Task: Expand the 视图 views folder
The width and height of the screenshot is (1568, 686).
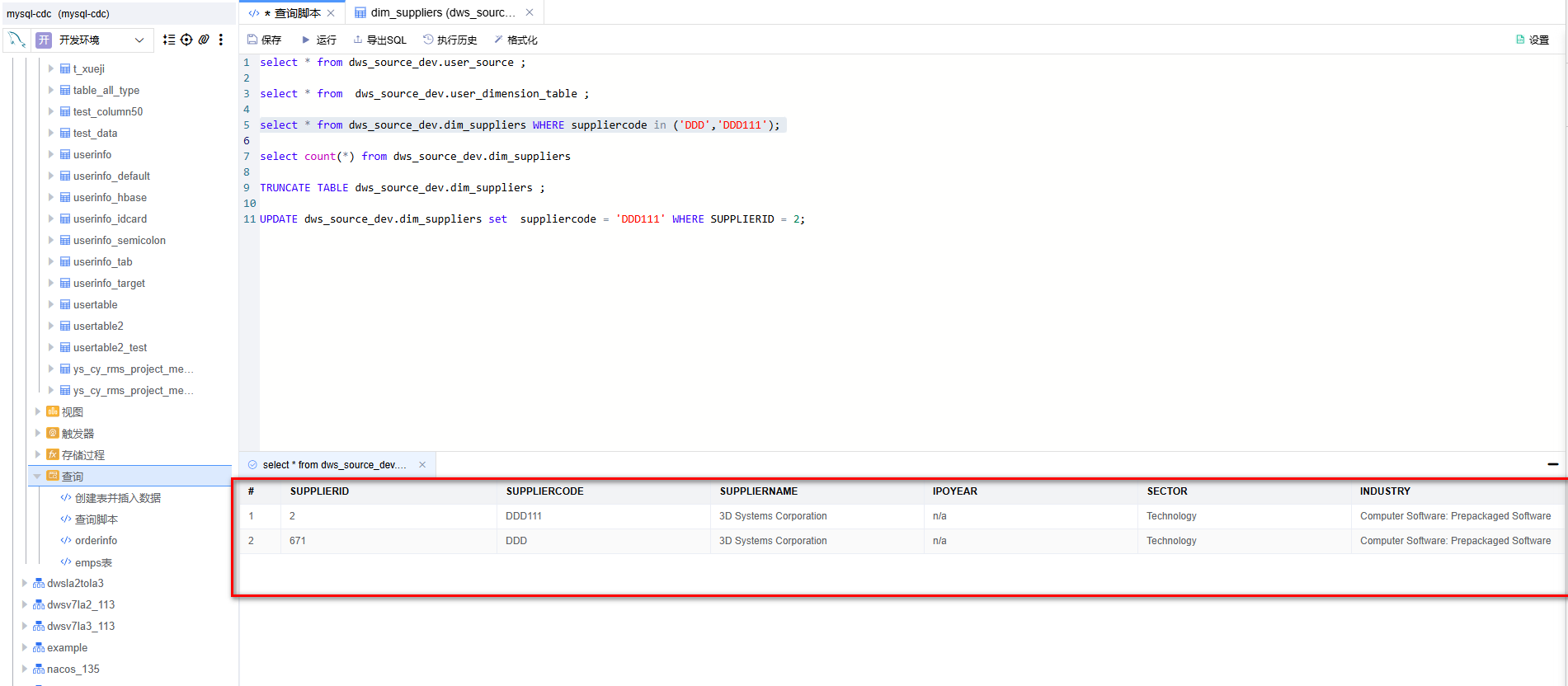Action: (x=38, y=411)
